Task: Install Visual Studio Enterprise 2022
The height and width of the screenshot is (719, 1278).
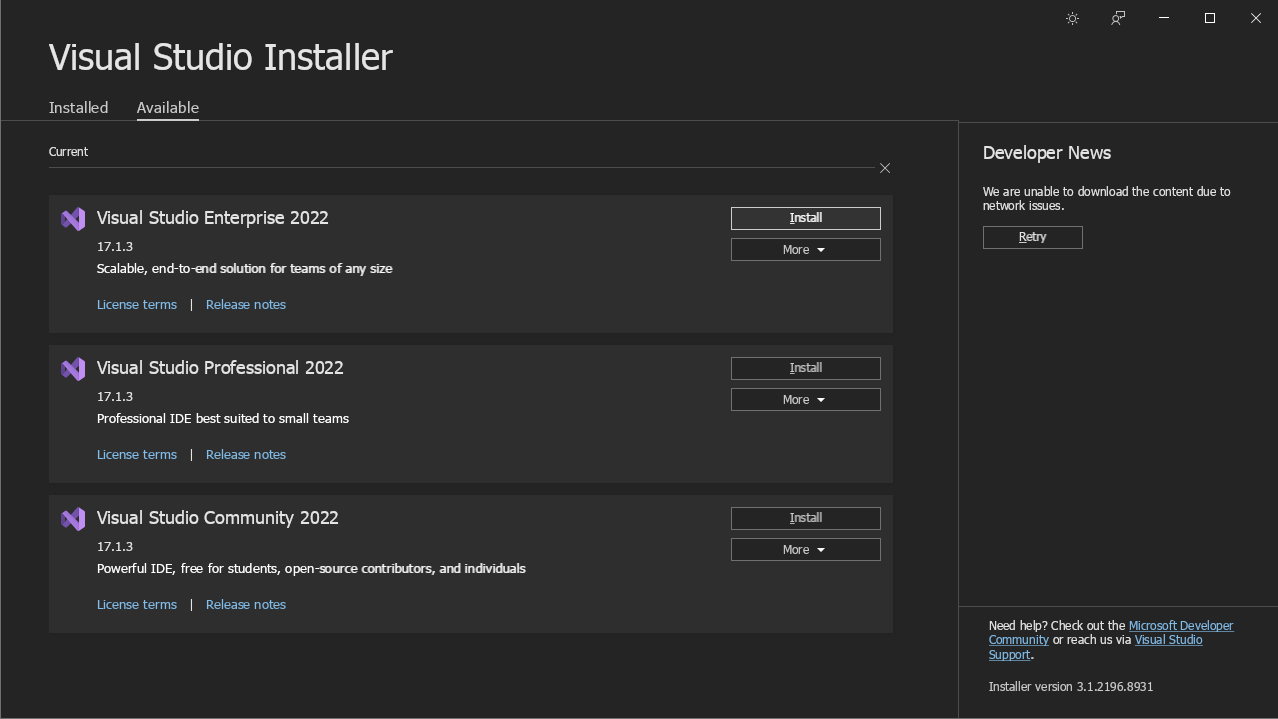Action: click(x=805, y=217)
